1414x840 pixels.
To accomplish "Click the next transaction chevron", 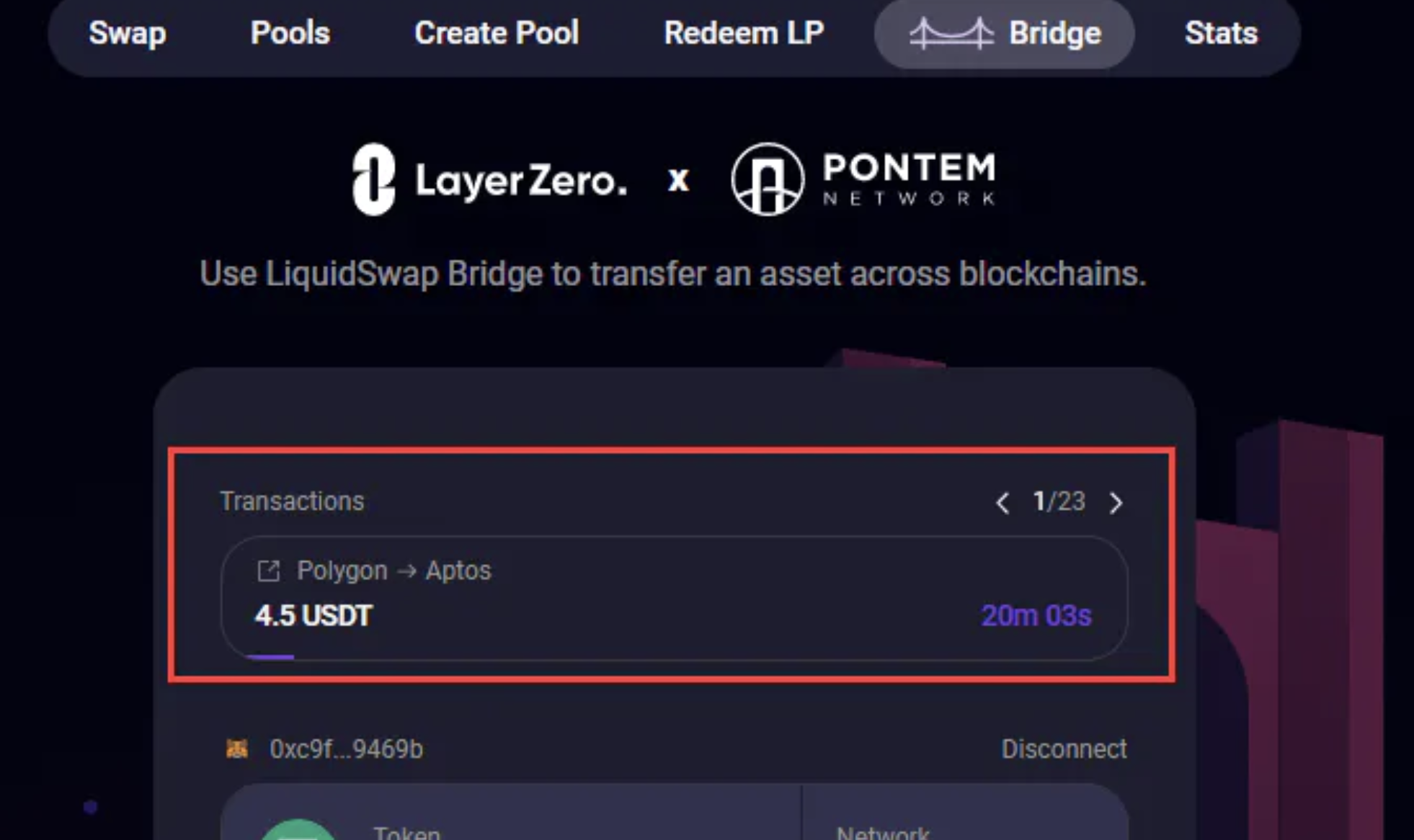I will [1116, 503].
